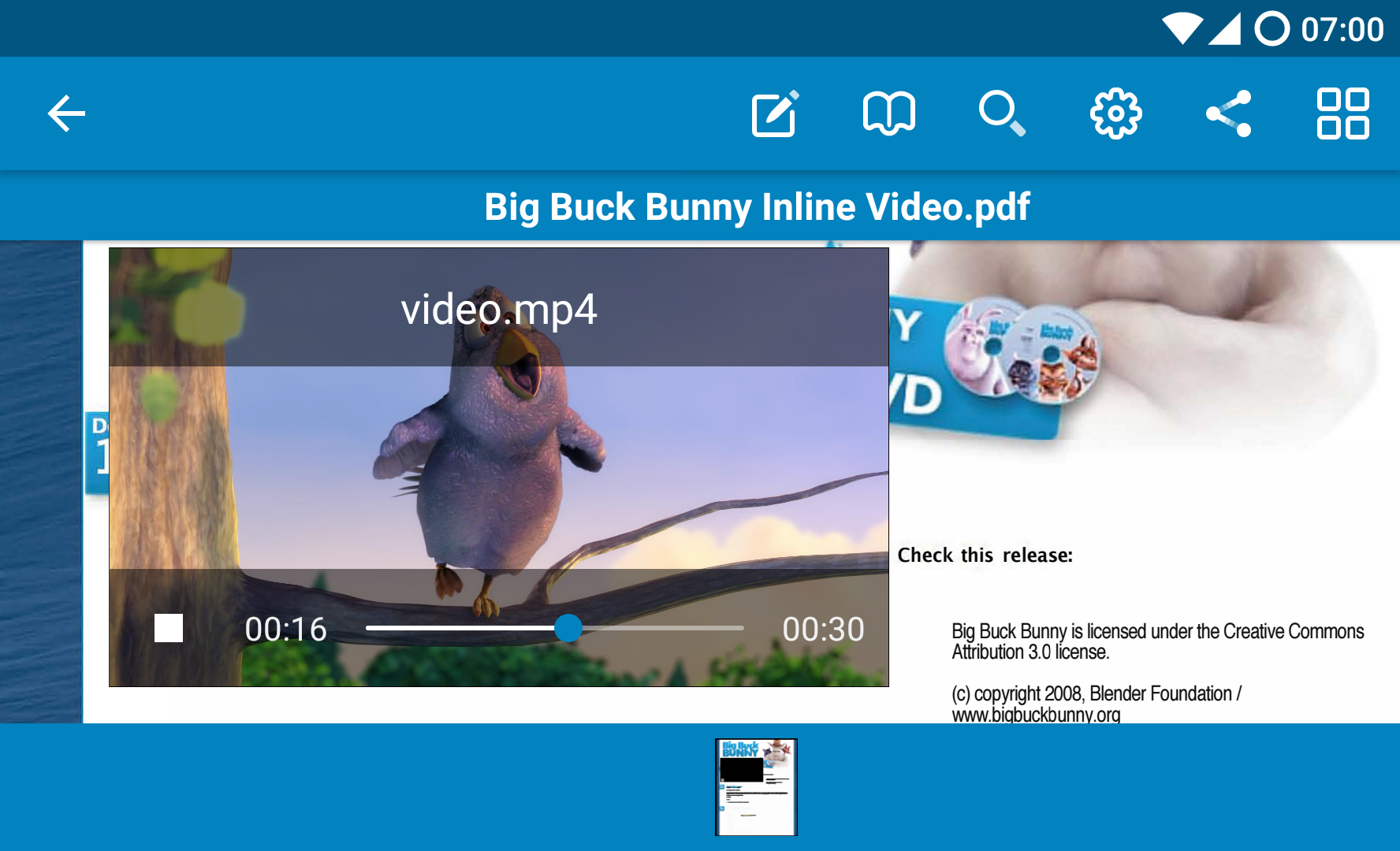Tap the Big Buck Bunny Inline Video.pdf title
1400x851 pixels.
click(x=757, y=206)
